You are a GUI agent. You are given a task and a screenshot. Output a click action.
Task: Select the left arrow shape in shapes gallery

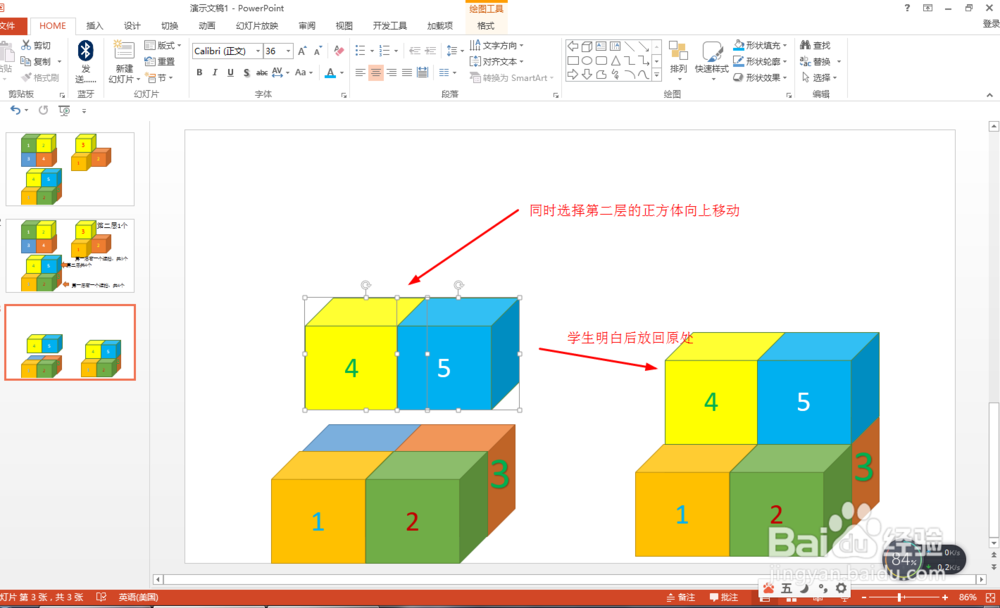pos(573,46)
